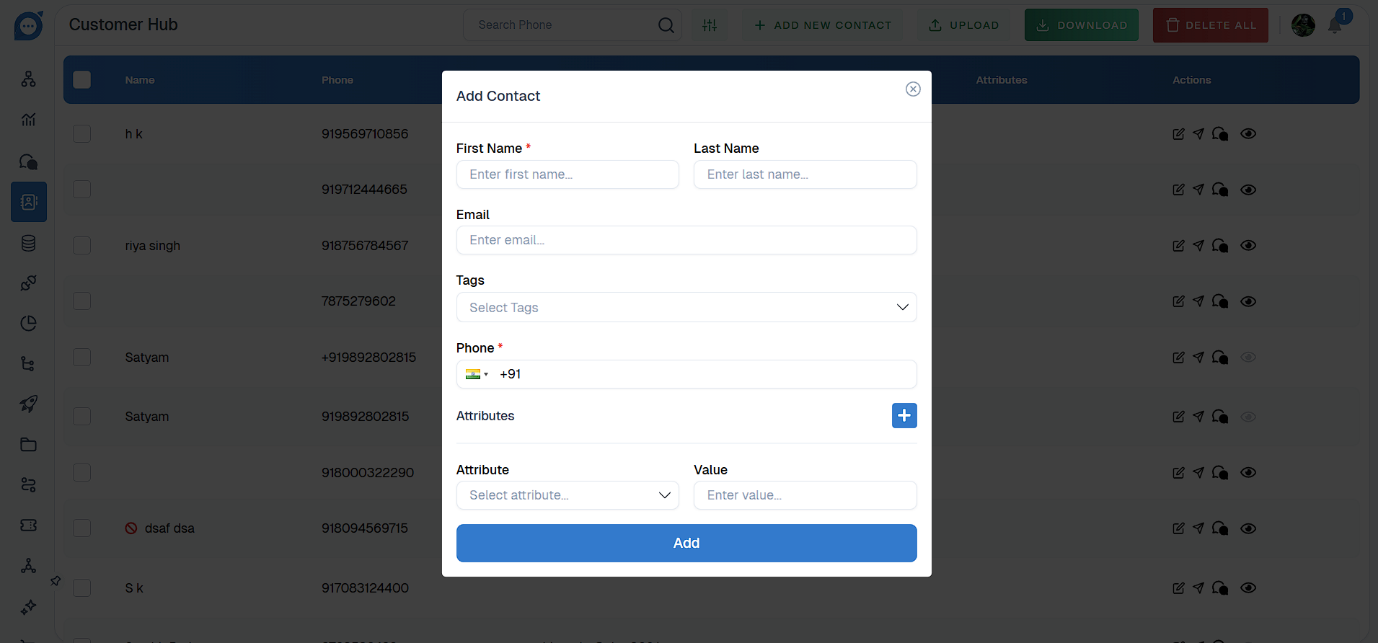Viewport: 1378px width, 643px height.
Task: Open the filter settings icon near search
Action: point(710,25)
